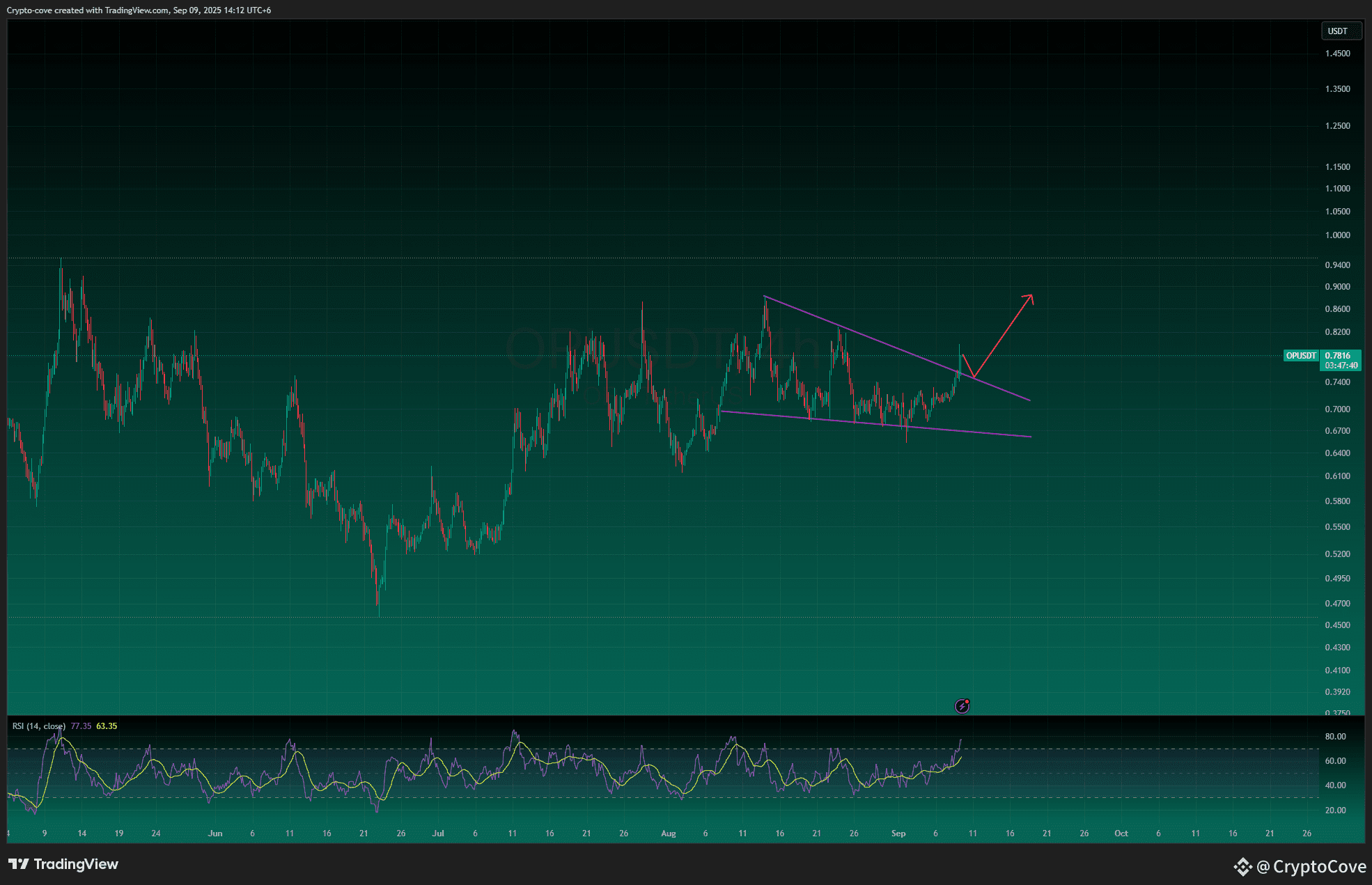
Task: Click the 0.7816 current price label
Action: point(1337,356)
